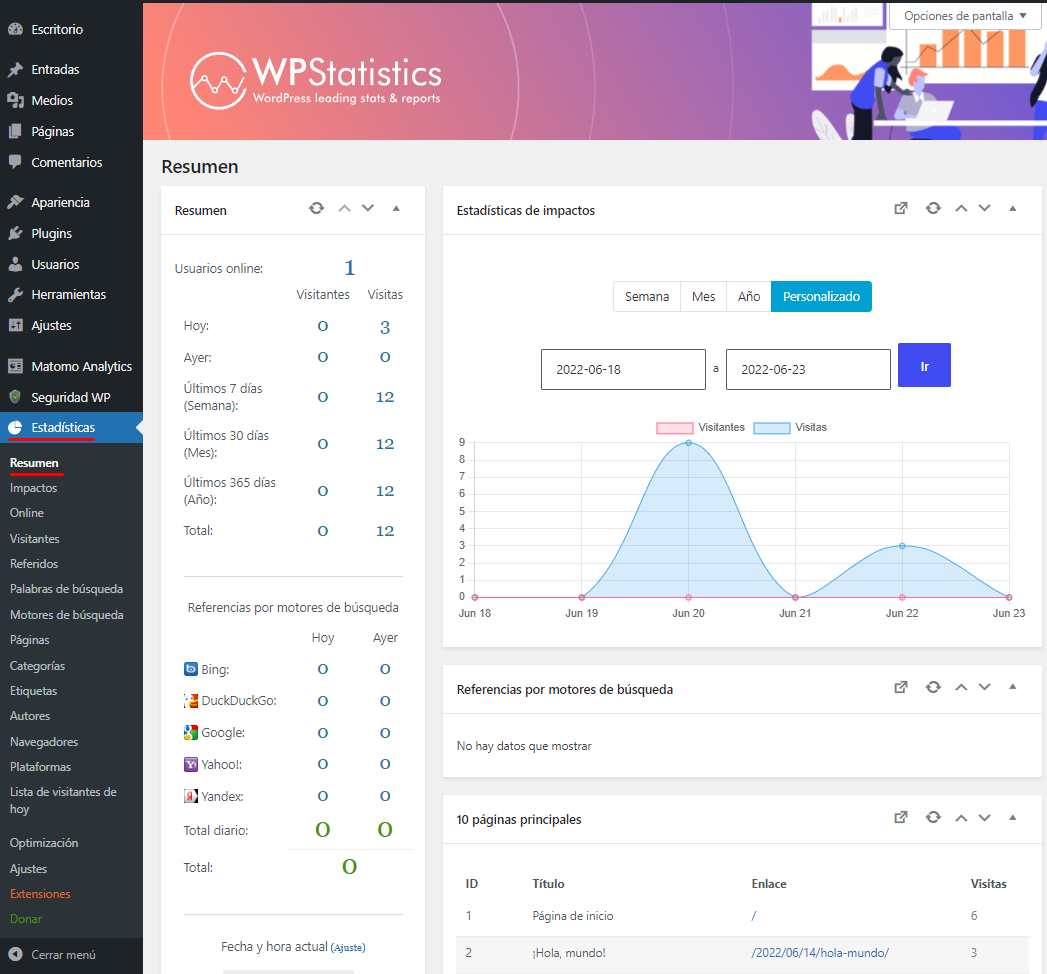The image size is (1047, 974).
Task: Open Palabras de búsqueda submenu item
Action: tap(67, 589)
